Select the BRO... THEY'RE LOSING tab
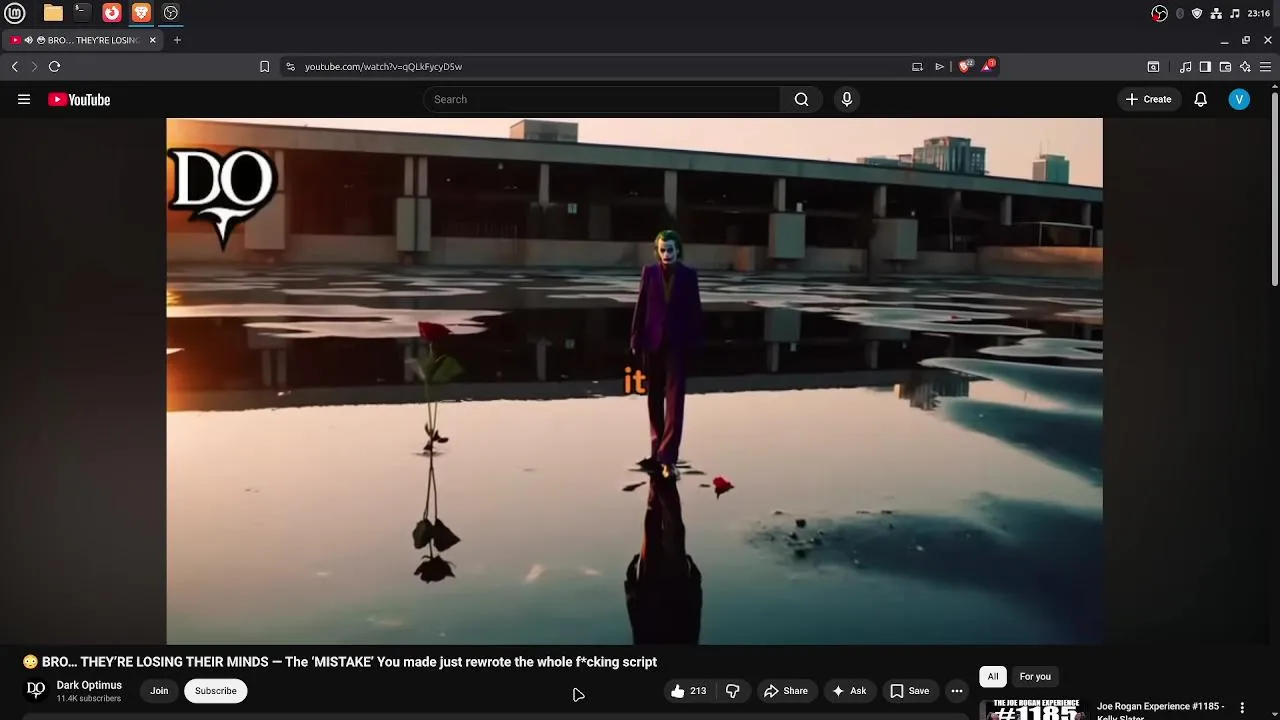The width and height of the screenshot is (1280, 720). [84, 40]
